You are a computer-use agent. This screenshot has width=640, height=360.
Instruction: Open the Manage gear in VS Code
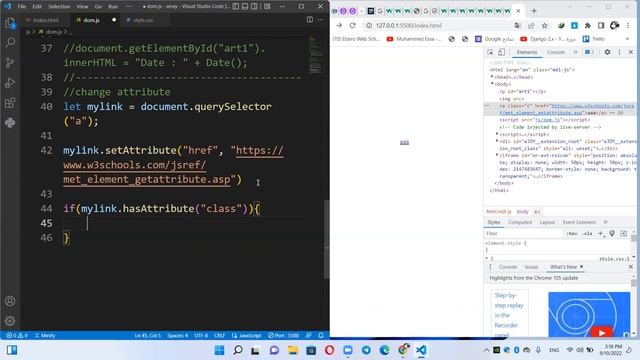tap(10, 321)
